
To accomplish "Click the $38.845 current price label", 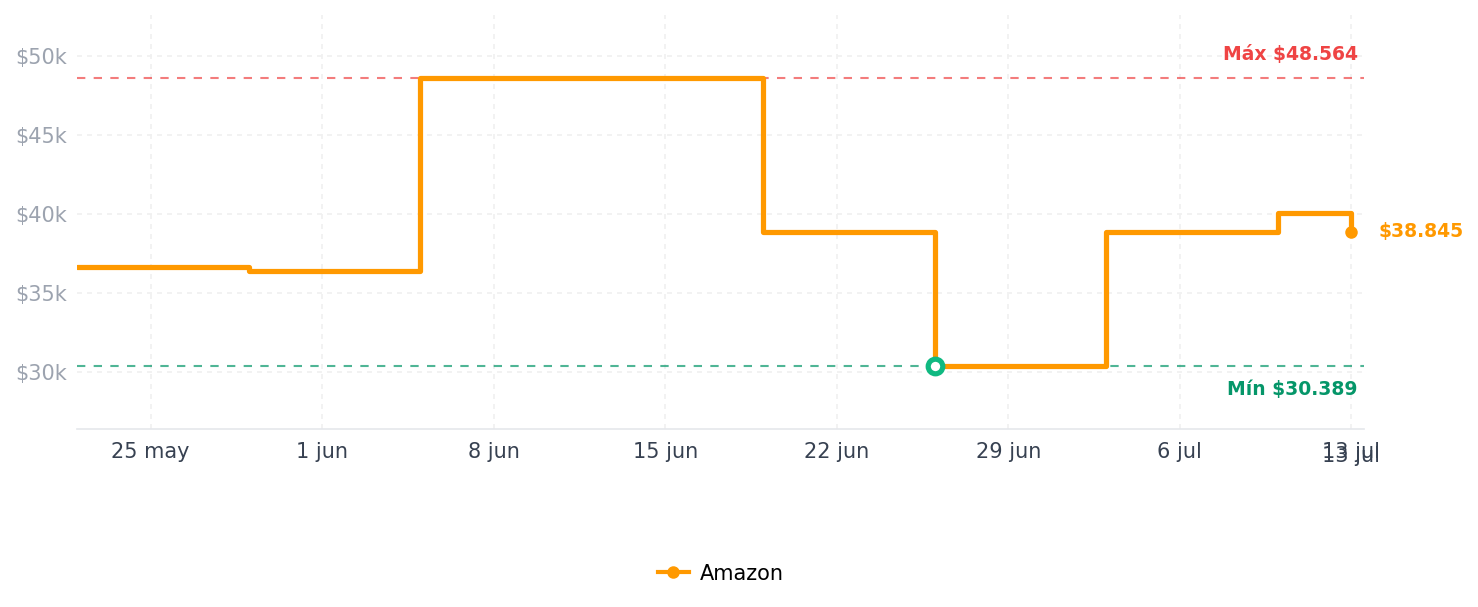I will 1420,231.
